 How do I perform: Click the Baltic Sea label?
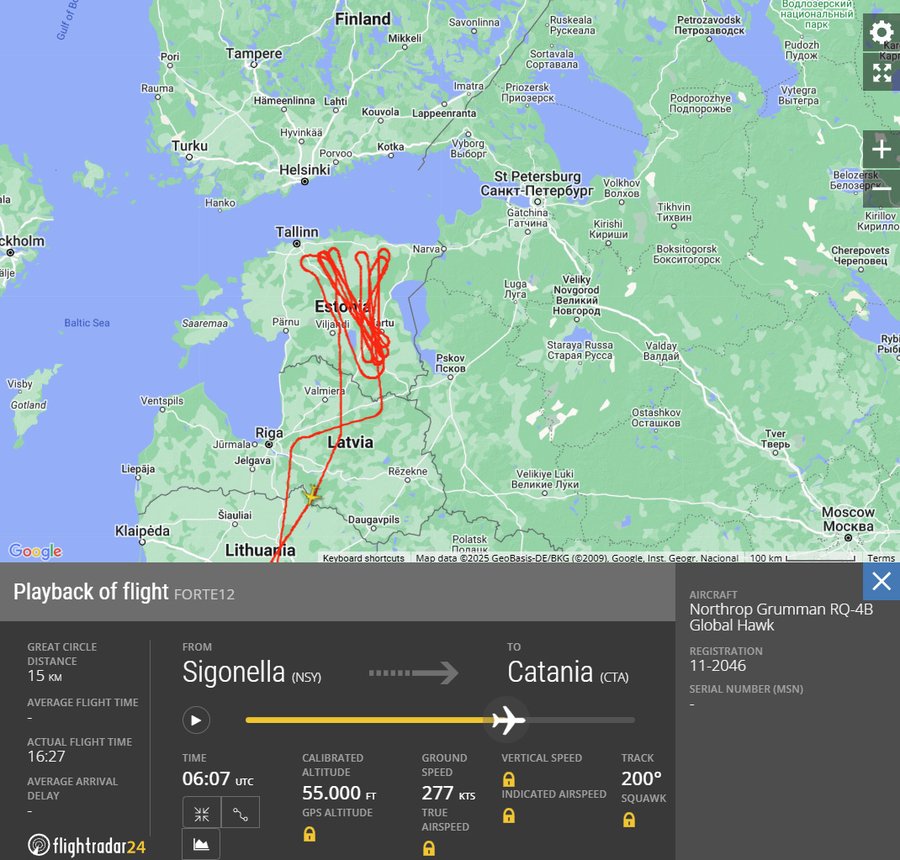(87, 323)
